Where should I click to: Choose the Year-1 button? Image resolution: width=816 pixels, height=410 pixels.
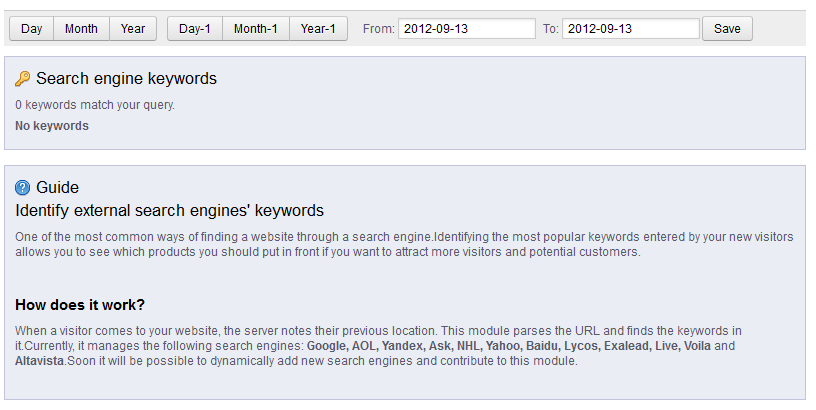[x=318, y=29]
